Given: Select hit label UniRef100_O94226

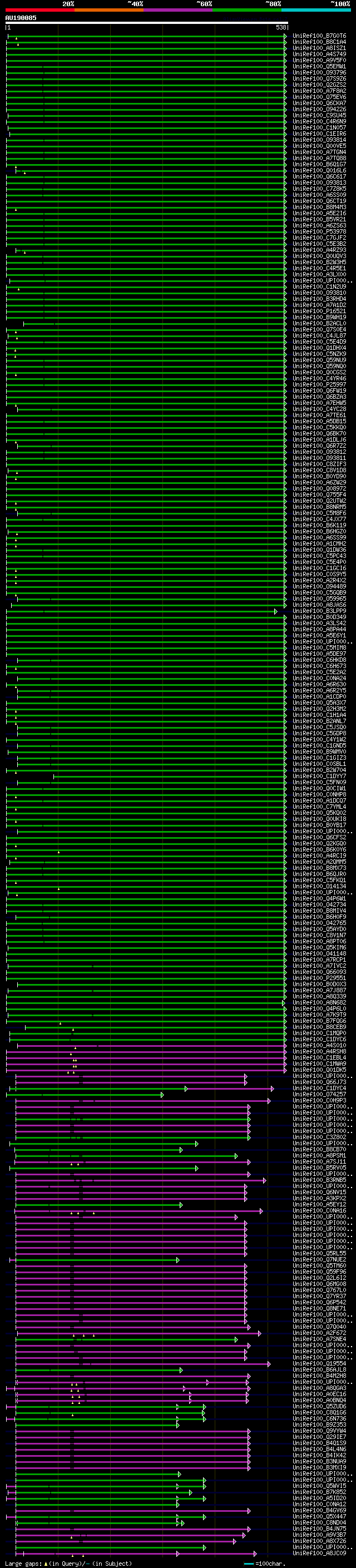Looking at the screenshot, I should 319,109.
